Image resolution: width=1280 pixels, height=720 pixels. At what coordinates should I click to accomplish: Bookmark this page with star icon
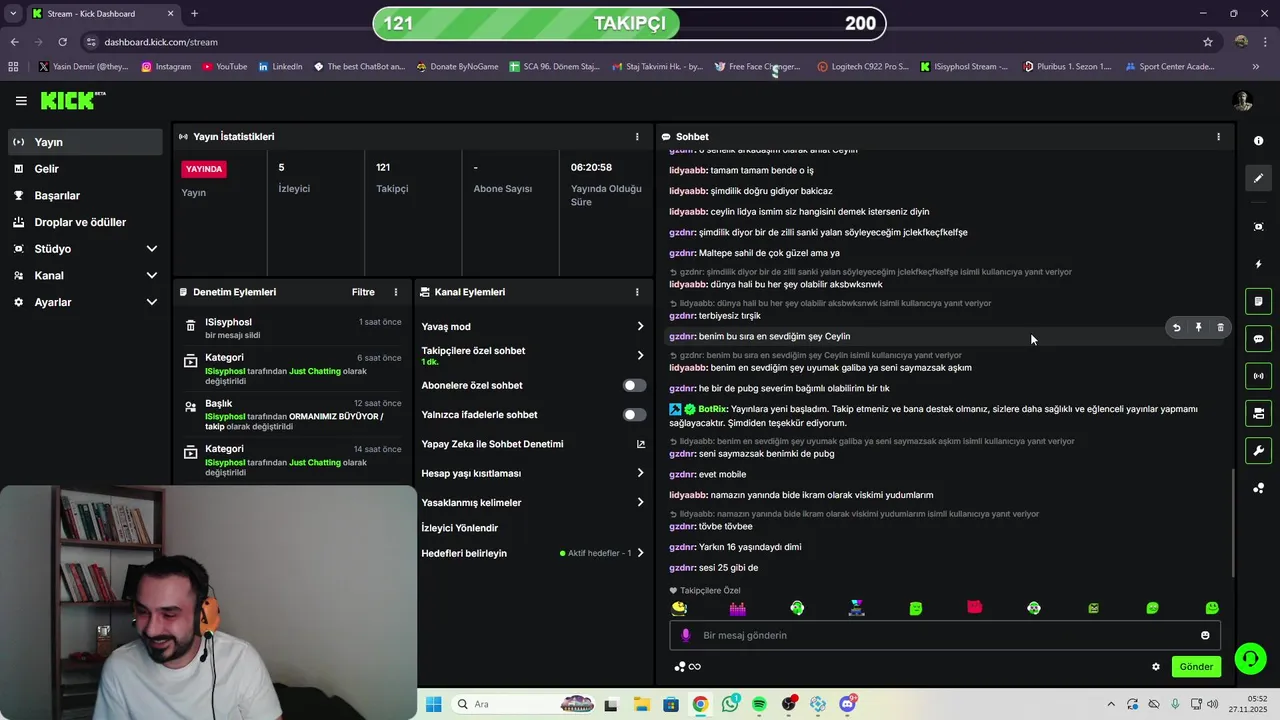pyautogui.click(x=1208, y=42)
